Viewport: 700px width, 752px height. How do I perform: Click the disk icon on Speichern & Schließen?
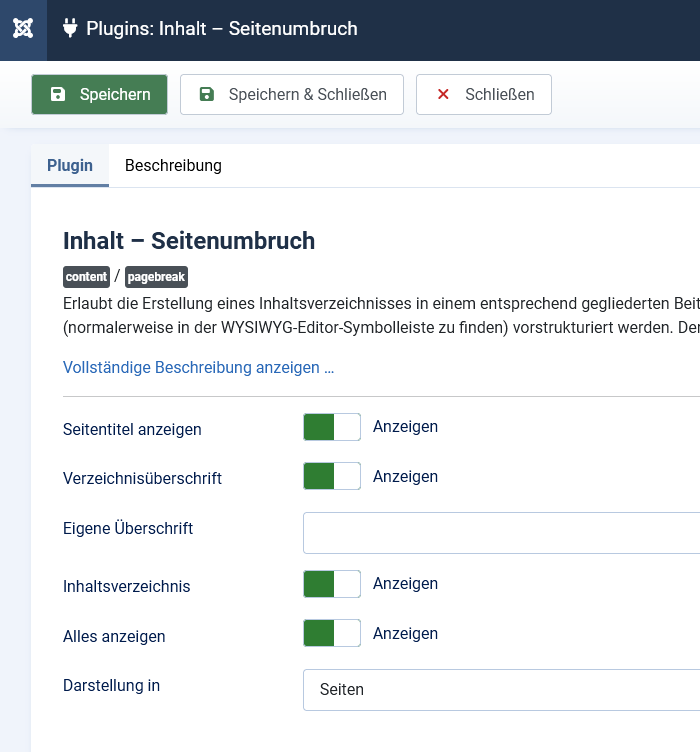pyautogui.click(x=207, y=95)
